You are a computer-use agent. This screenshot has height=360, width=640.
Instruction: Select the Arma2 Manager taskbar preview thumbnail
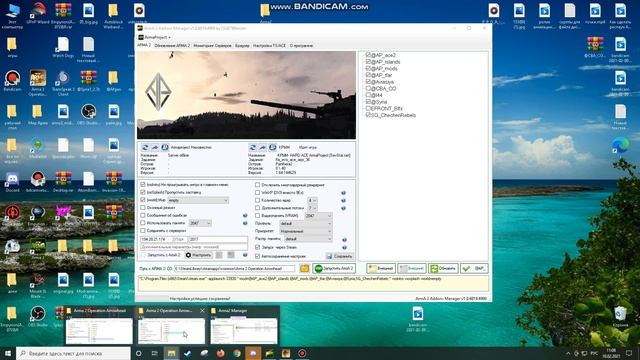(x=244, y=326)
